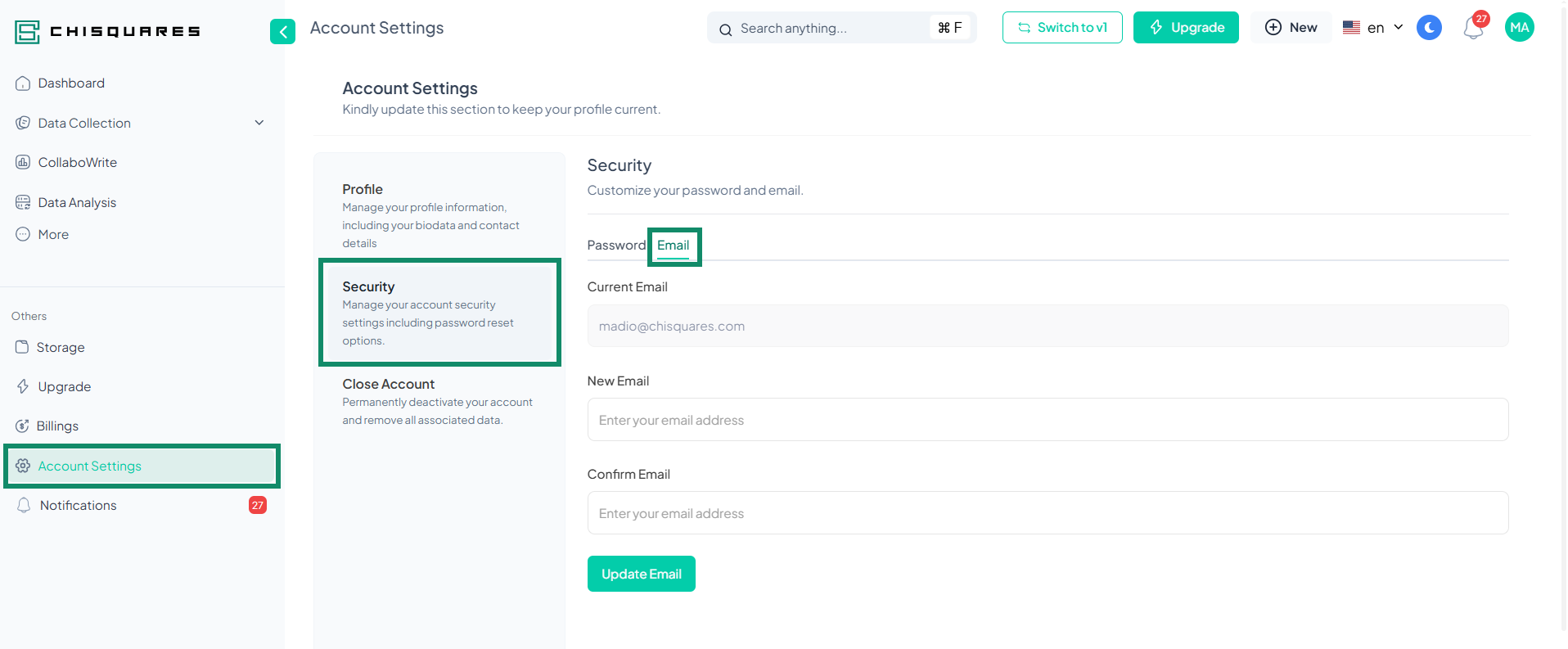
Task: Click the Security heading text
Action: click(x=620, y=165)
